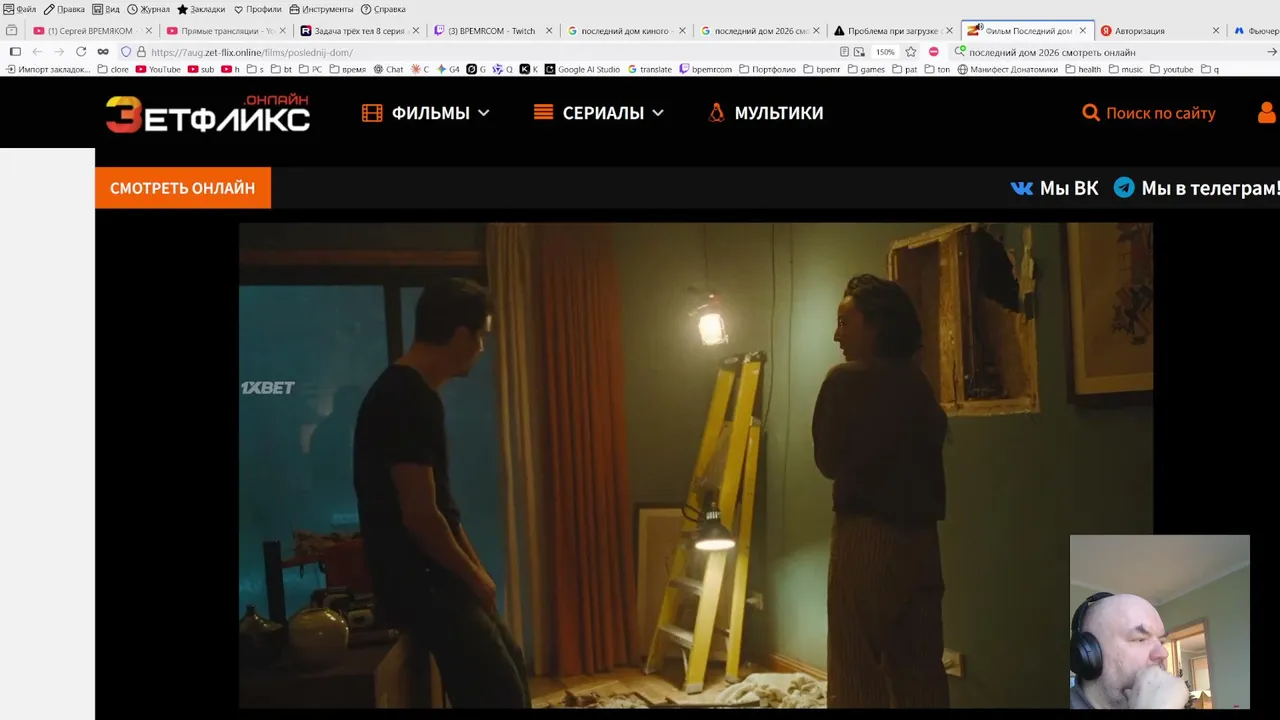The width and height of the screenshot is (1280, 720).
Task: Open the clore bookmark folder
Action: pyautogui.click(x=113, y=70)
